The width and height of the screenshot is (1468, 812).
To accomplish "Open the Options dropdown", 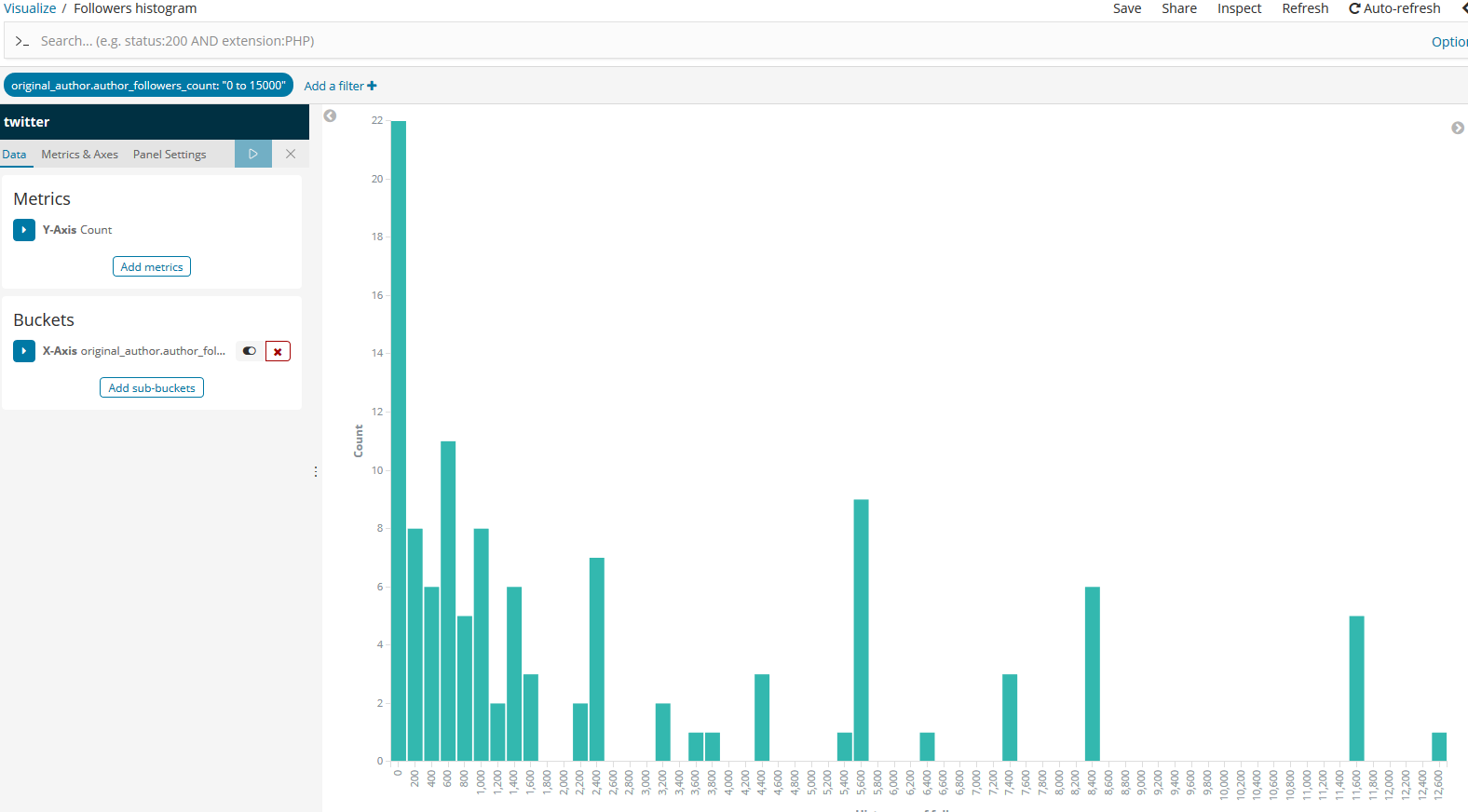I will [x=1449, y=41].
